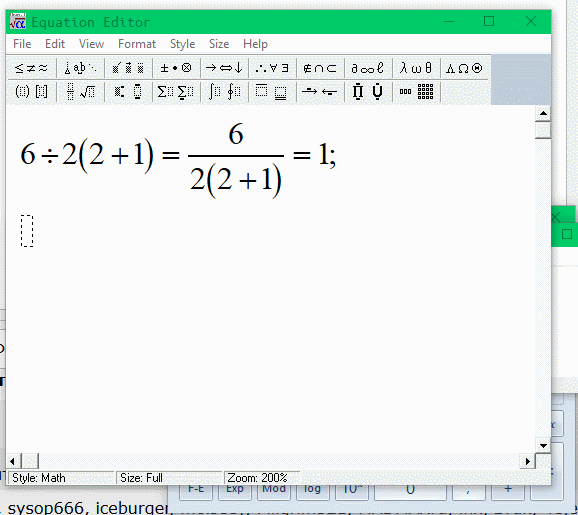The width and height of the screenshot is (578, 515).
Task: Open the Edit menu
Action: [55, 44]
